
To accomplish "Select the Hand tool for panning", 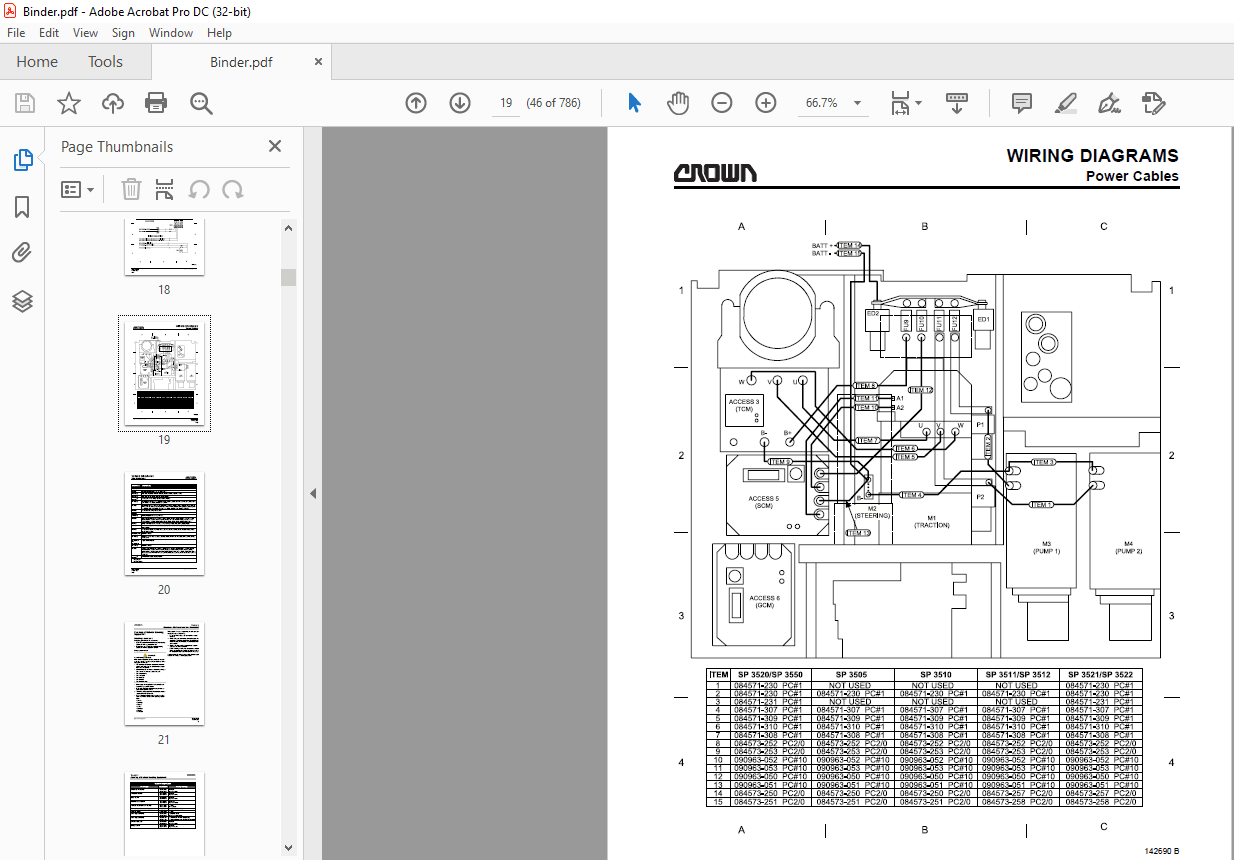I will [678, 102].
